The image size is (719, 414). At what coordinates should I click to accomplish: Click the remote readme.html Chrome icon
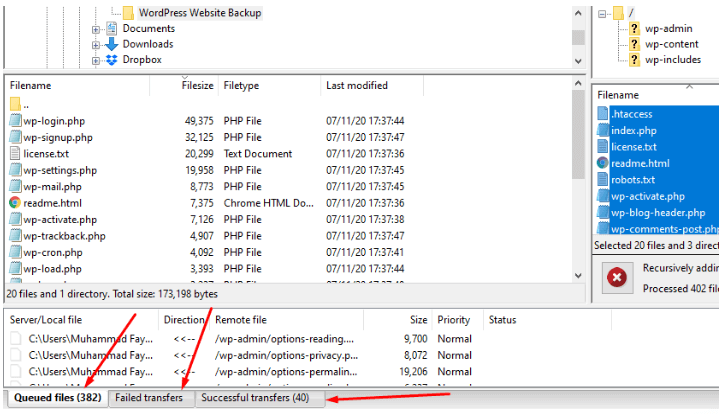coord(603,163)
